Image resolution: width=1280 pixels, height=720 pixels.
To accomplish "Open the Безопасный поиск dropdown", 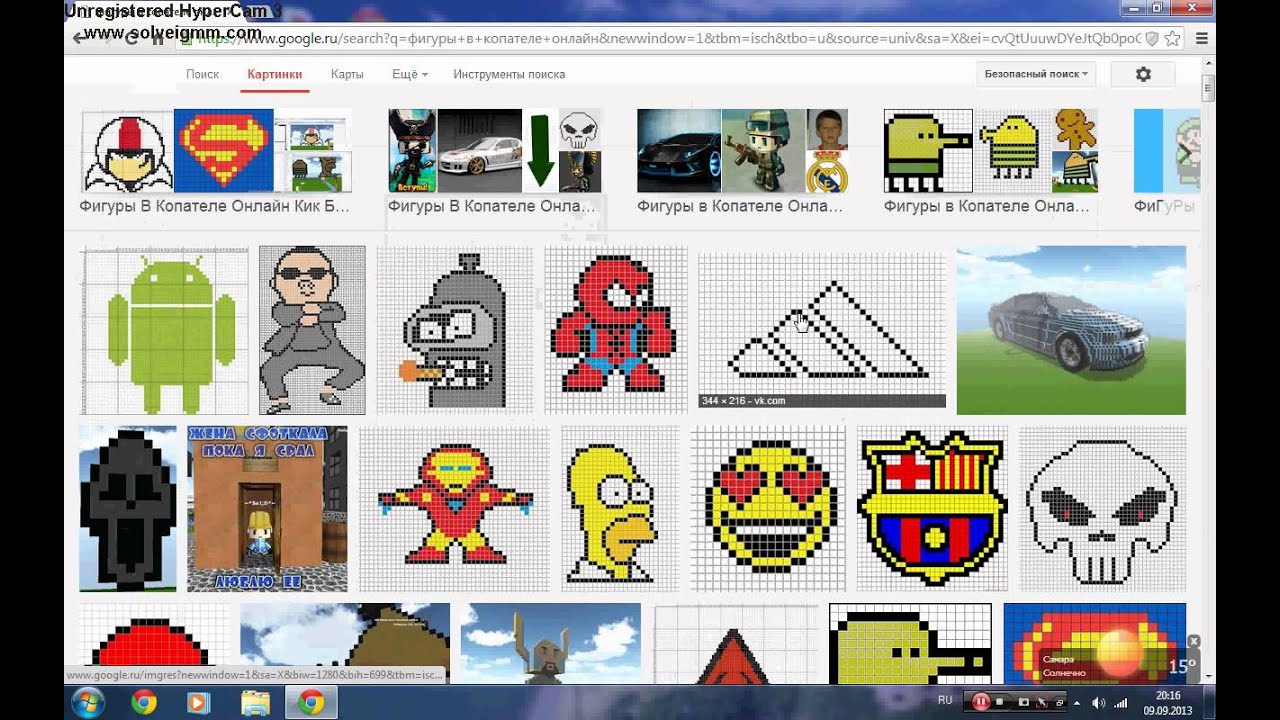I will point(1036,74).
